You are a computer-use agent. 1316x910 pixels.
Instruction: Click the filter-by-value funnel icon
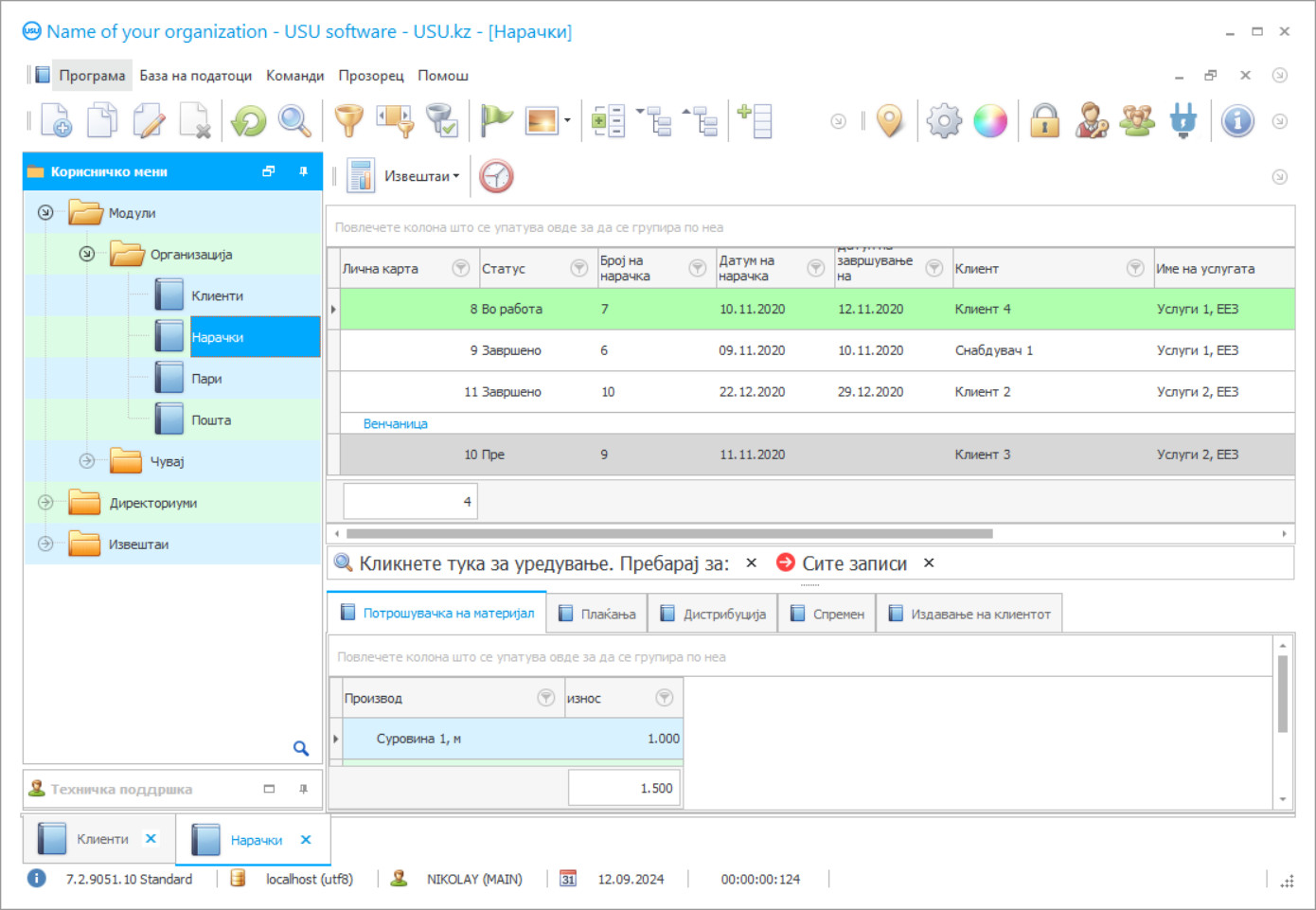pos(396,120)
